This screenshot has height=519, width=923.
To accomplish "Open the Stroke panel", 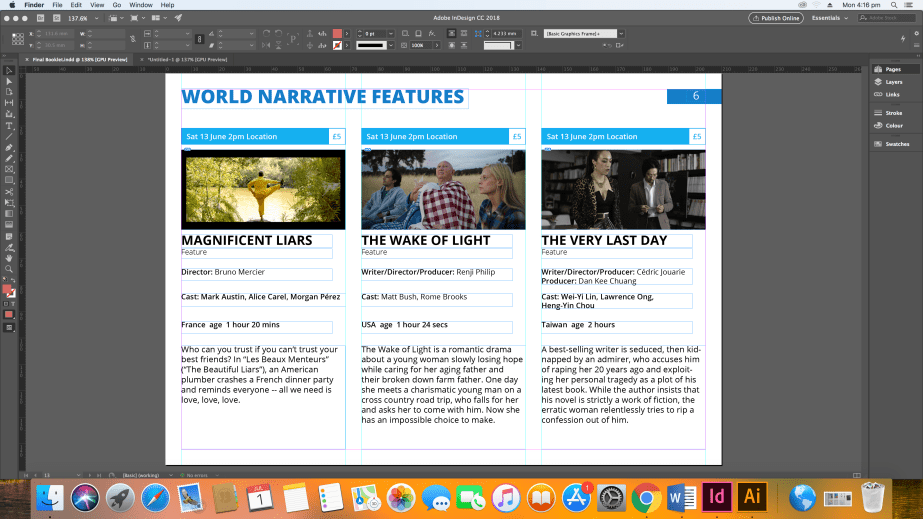I will point(894,113).
